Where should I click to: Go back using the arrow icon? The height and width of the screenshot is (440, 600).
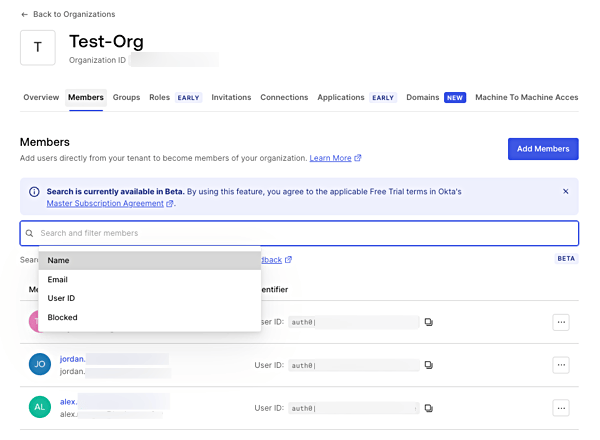click(24, 15)
